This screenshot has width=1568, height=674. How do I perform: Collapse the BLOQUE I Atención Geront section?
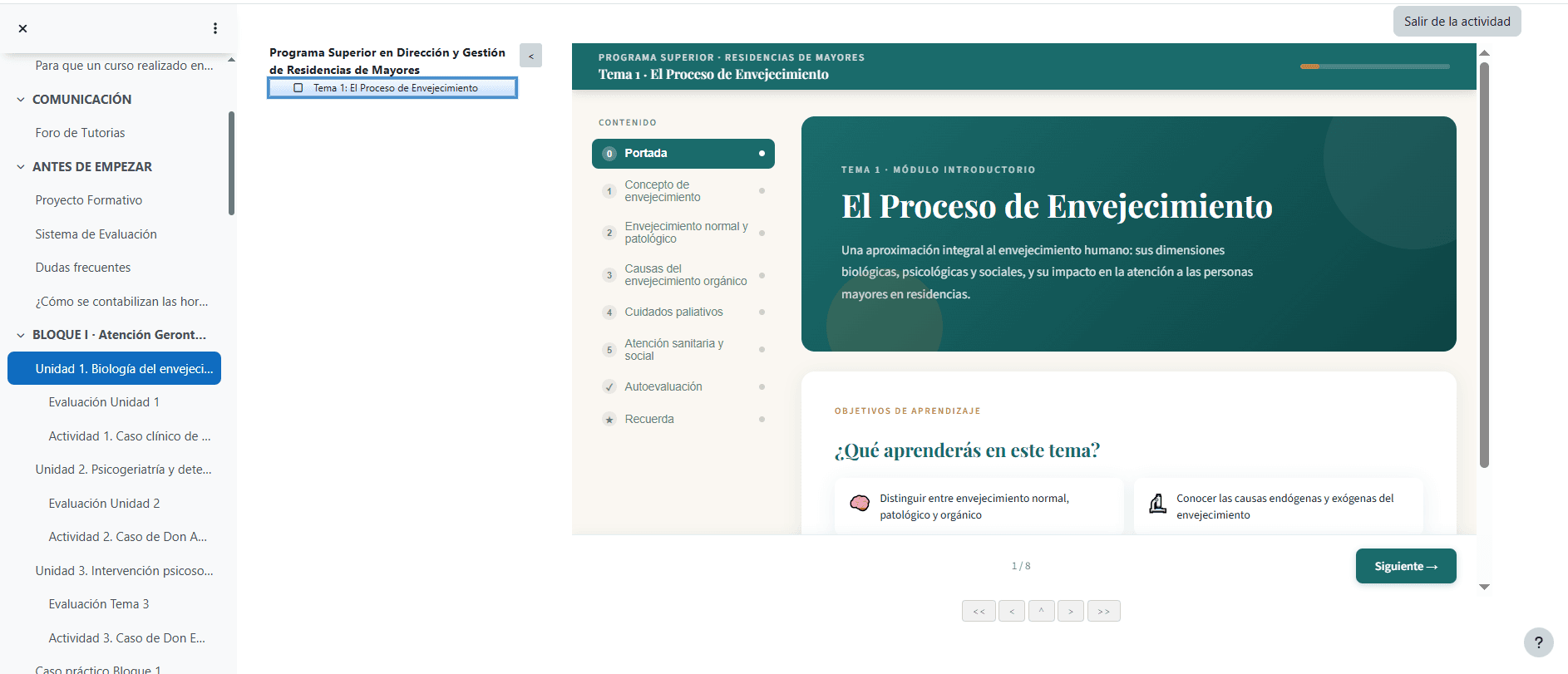pyautogui.click(x=21, y=335)
